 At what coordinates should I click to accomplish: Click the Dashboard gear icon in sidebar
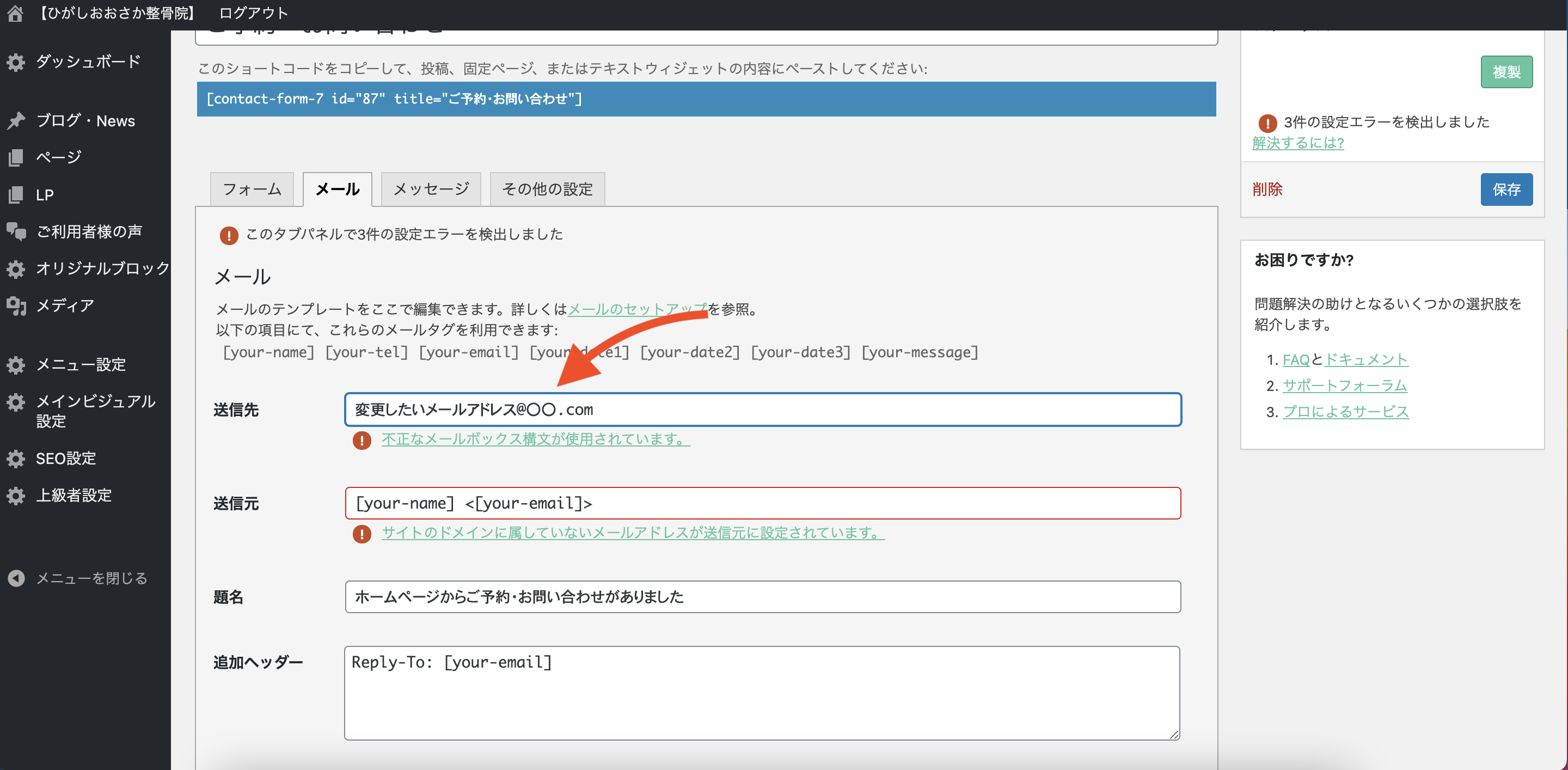(16, 62)
